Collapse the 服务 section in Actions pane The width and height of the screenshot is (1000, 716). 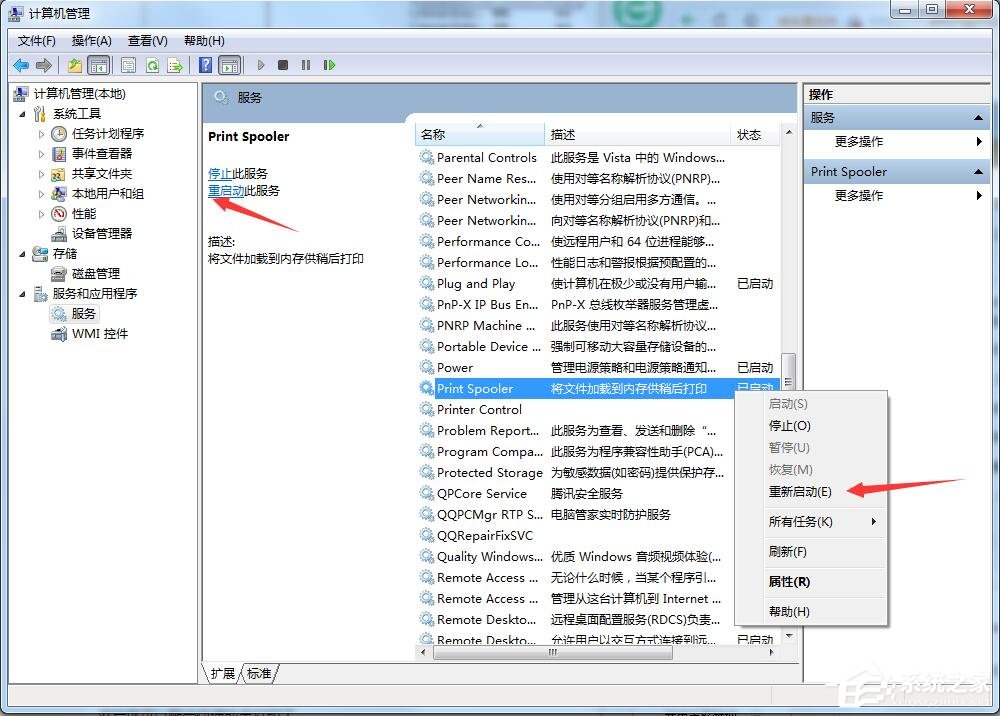978,118
